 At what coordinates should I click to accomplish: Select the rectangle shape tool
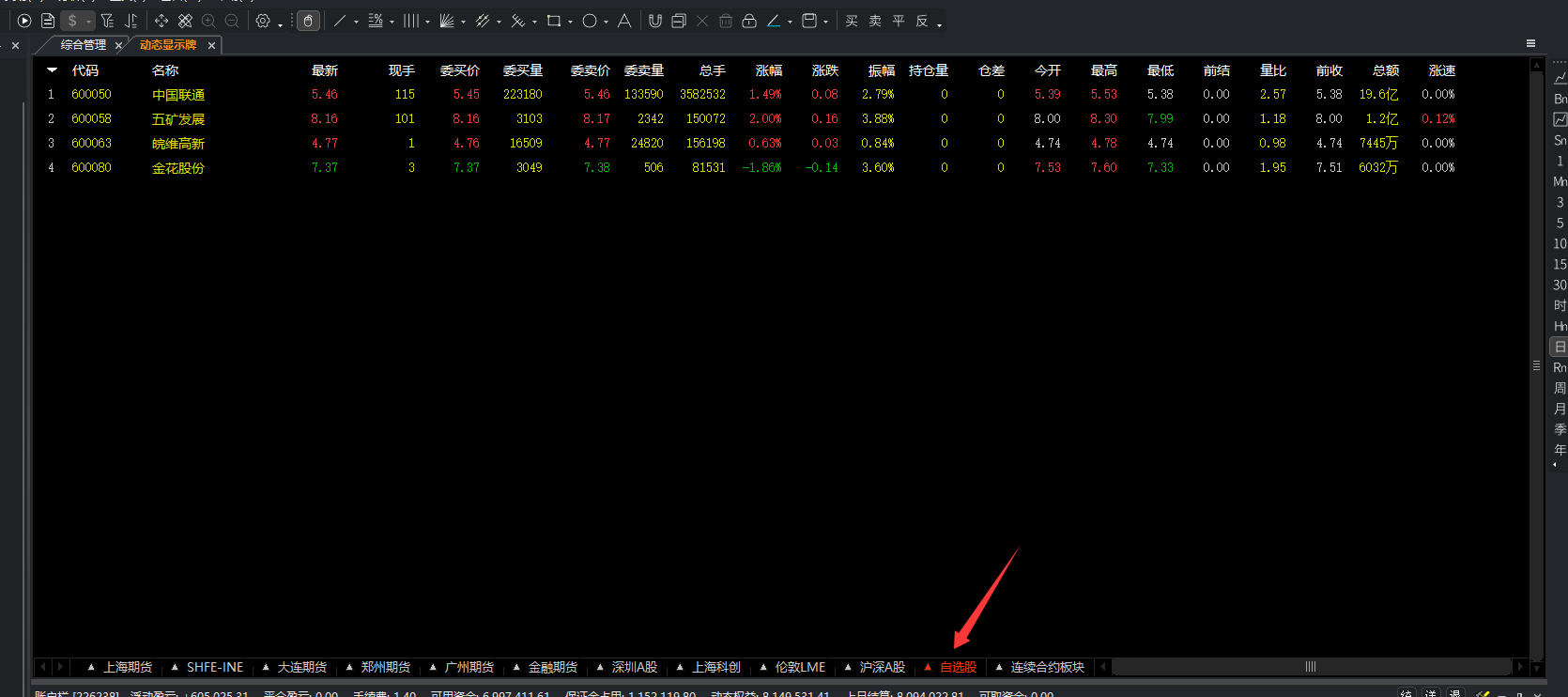click(x=554, y=21)
